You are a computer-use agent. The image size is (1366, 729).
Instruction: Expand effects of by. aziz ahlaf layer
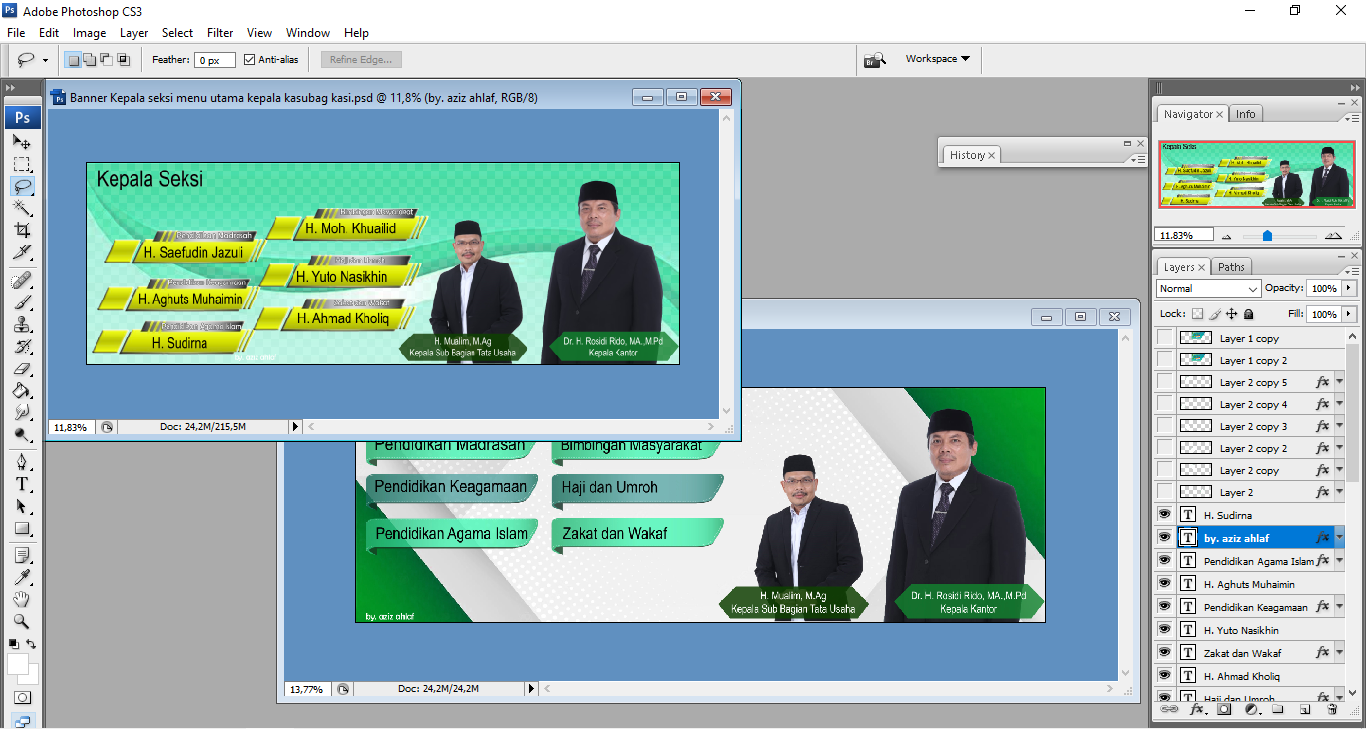click(x=1339, y=537)
